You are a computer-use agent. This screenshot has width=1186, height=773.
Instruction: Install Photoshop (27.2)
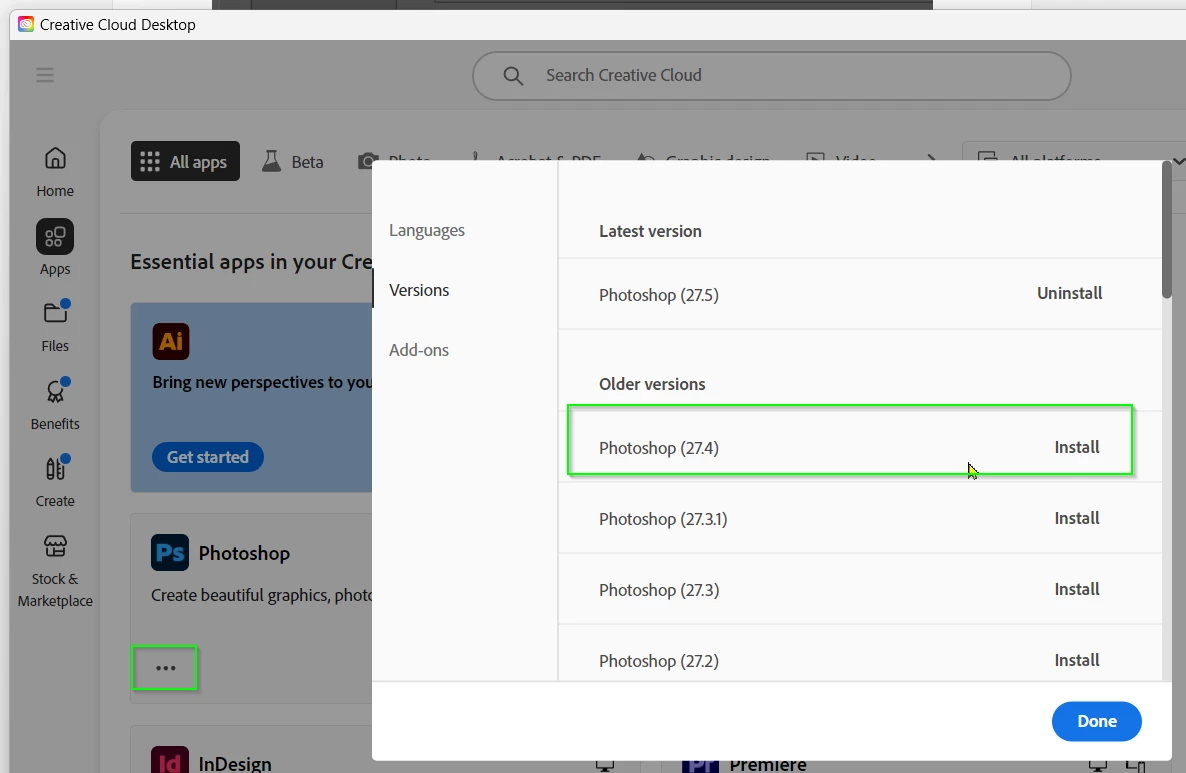pos(1077,660)
